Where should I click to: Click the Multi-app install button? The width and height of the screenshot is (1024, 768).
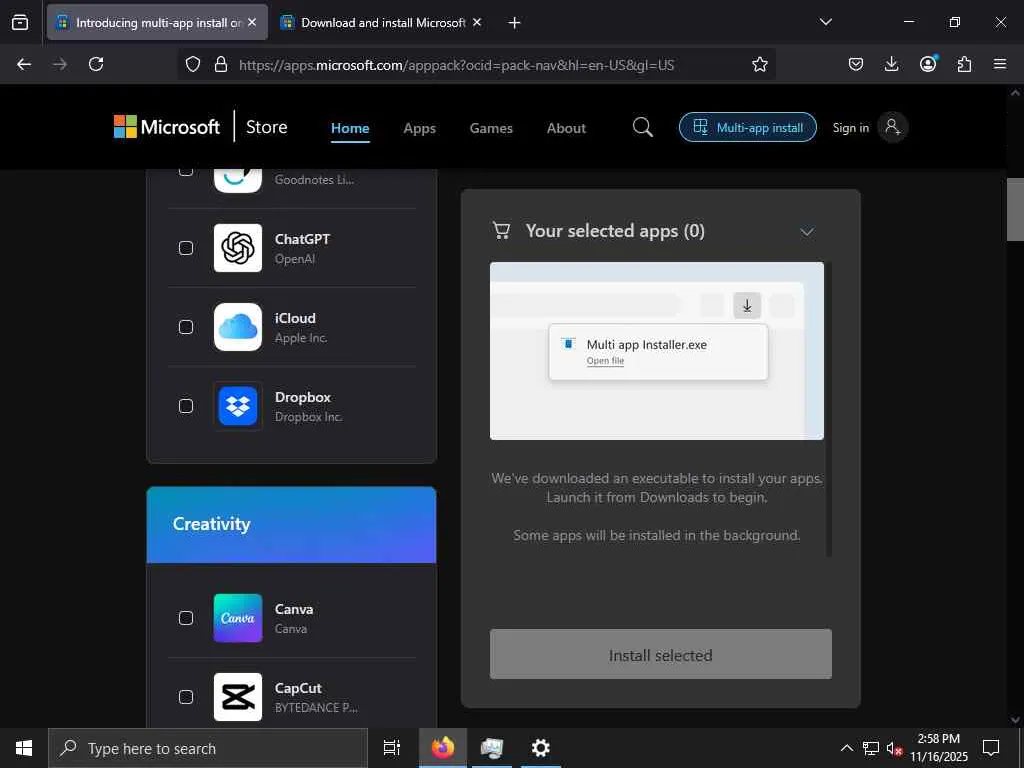[748, 127]
